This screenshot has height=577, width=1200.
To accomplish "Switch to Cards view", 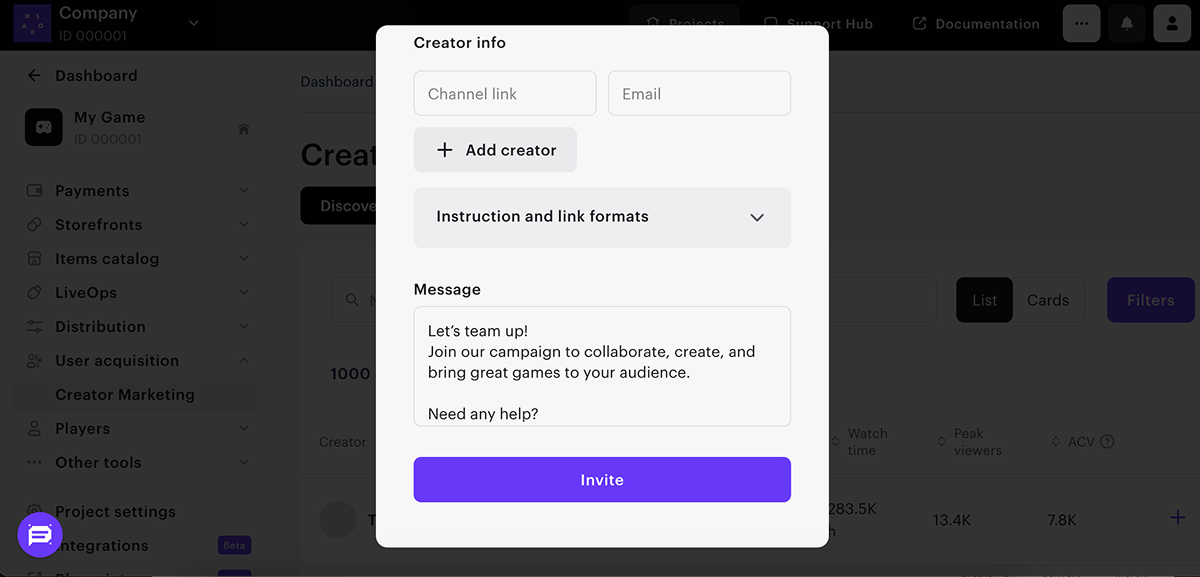I will [1048, 300].
